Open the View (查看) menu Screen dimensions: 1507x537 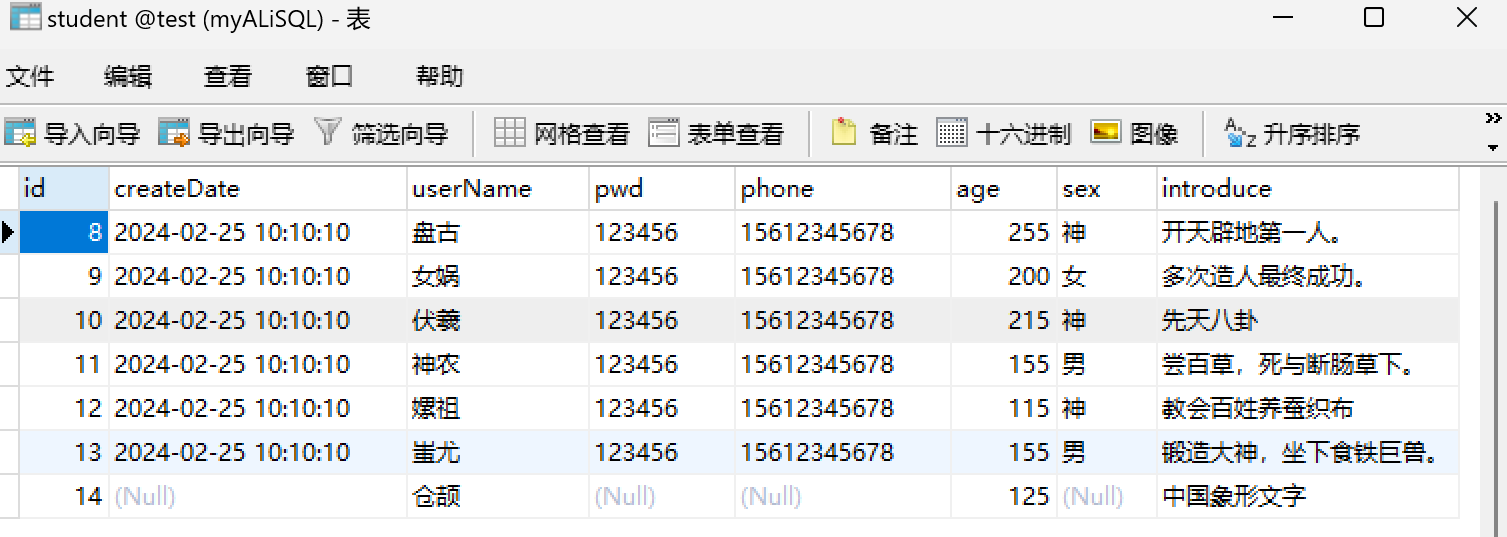coord(228,76)
